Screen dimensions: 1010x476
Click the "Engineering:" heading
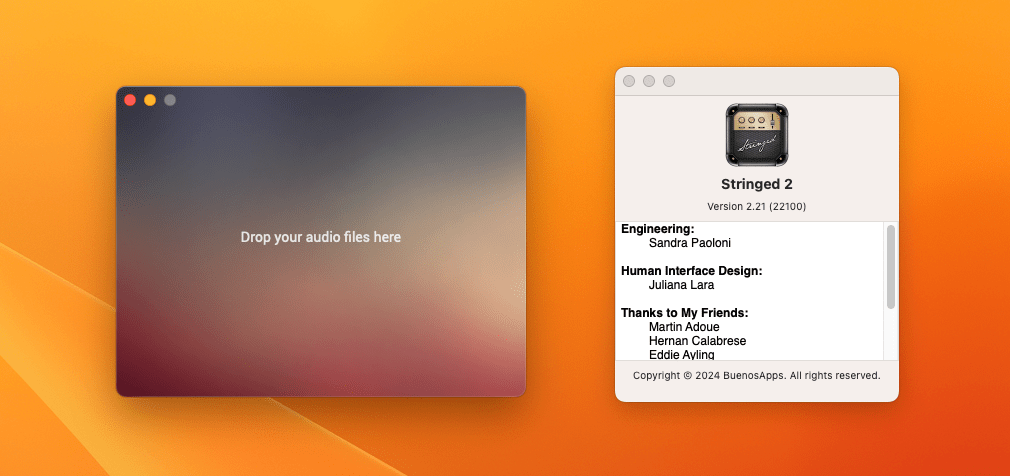(x=658, y=229)
